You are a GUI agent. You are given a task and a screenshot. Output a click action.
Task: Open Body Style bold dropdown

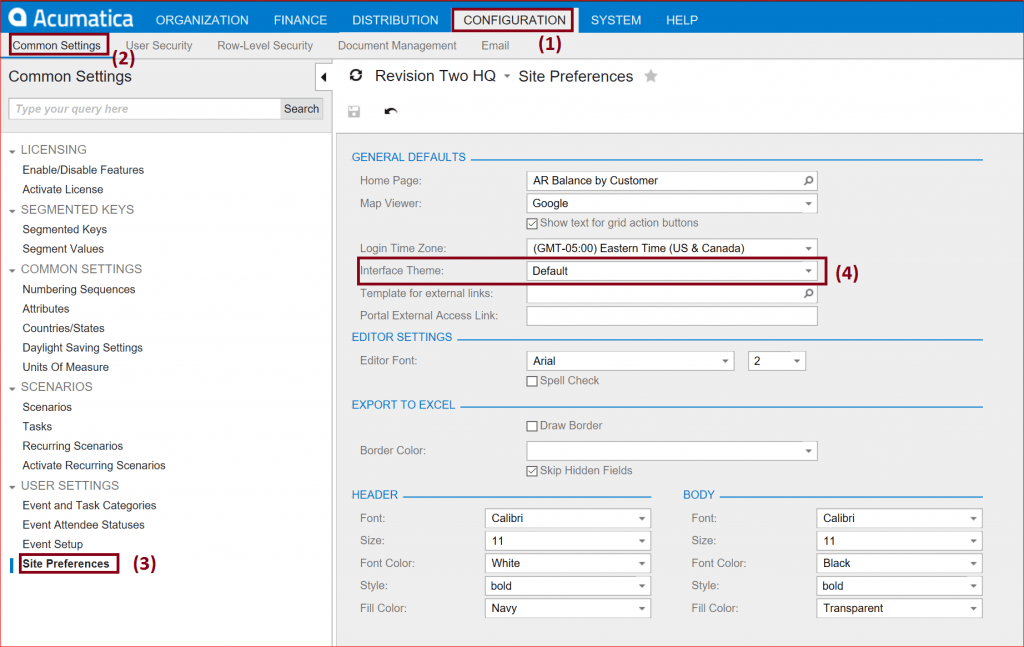pyautogui.click(x=973, y=586)
